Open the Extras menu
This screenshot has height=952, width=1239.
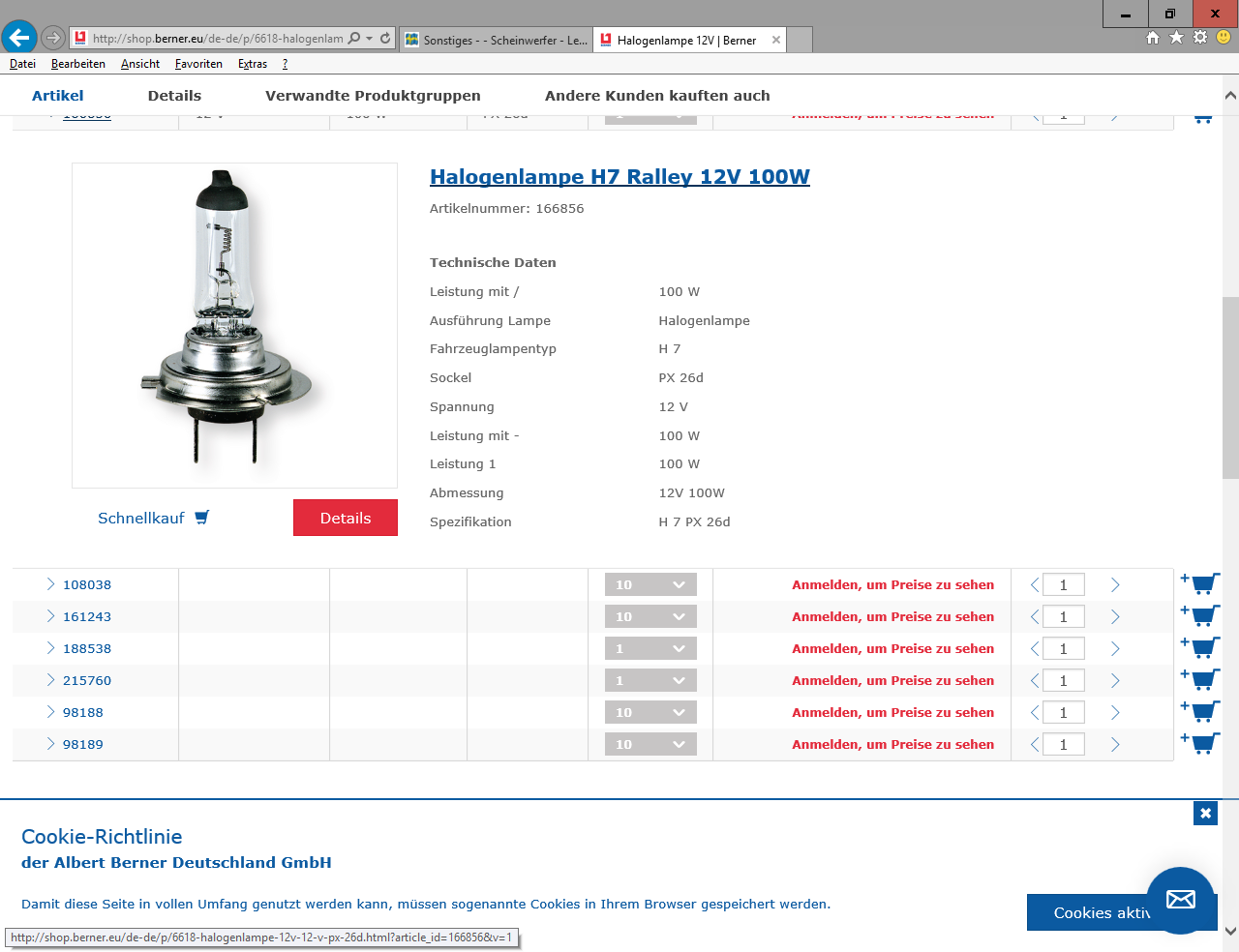coord(253,64)
